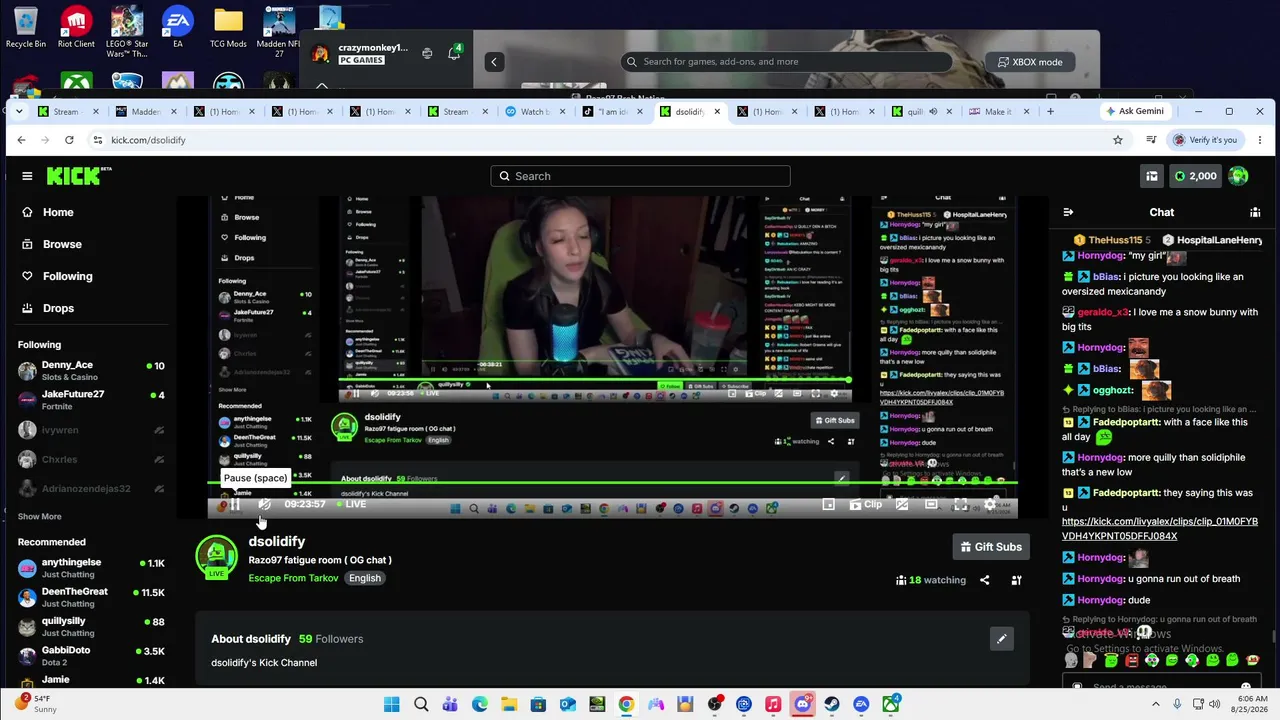Pause the dsolidify live stream
Screen dimensions: 1280x720
pyautogui.click(x=235, y=505)
